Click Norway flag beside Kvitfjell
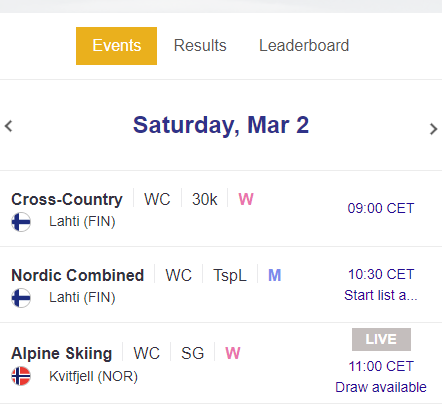The height and width of the screenshot is (416, 442). pyautogui.click(x=21, y=376)
